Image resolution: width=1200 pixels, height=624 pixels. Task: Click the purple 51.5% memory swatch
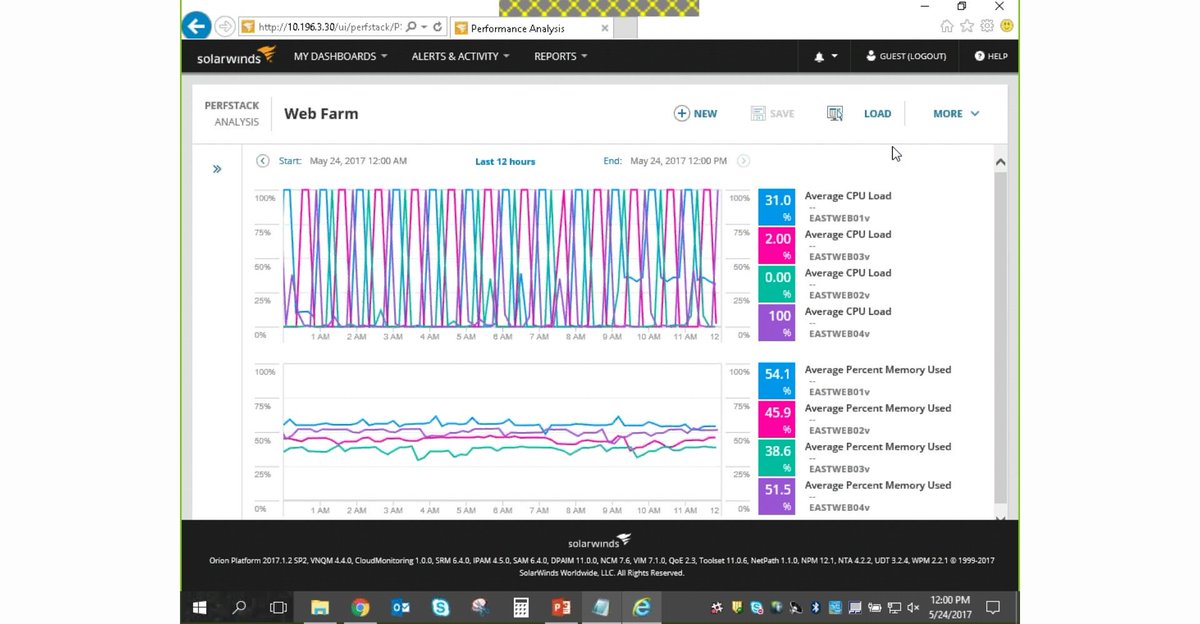tap(777, 496)
